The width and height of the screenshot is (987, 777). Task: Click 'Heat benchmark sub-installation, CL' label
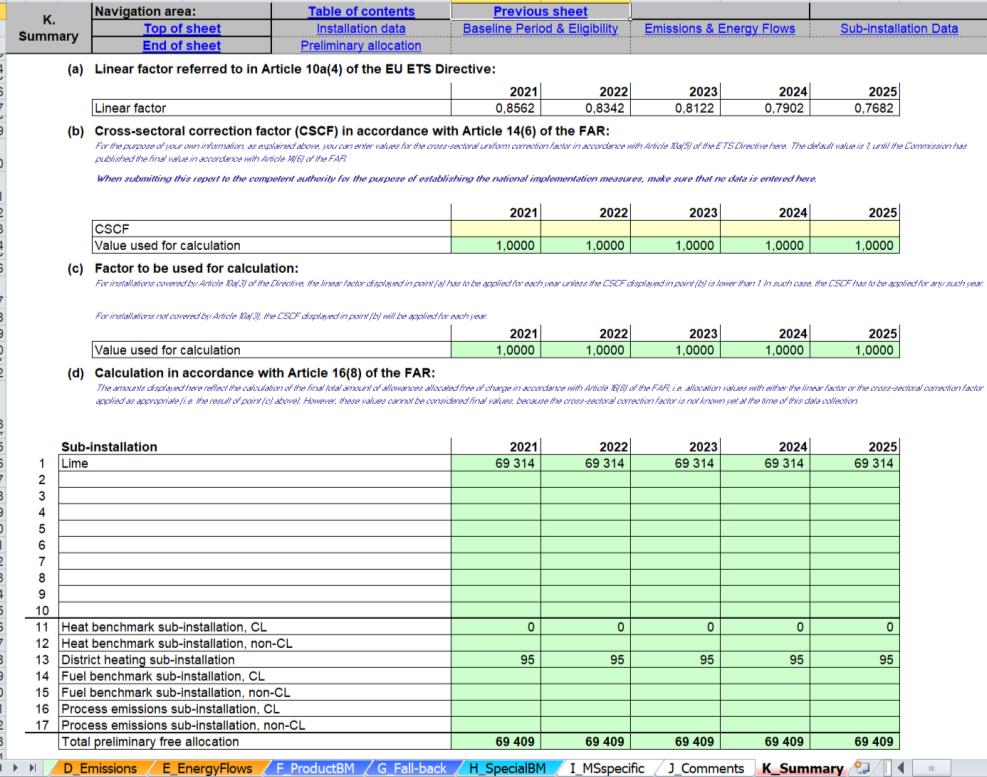pos(255,627)
